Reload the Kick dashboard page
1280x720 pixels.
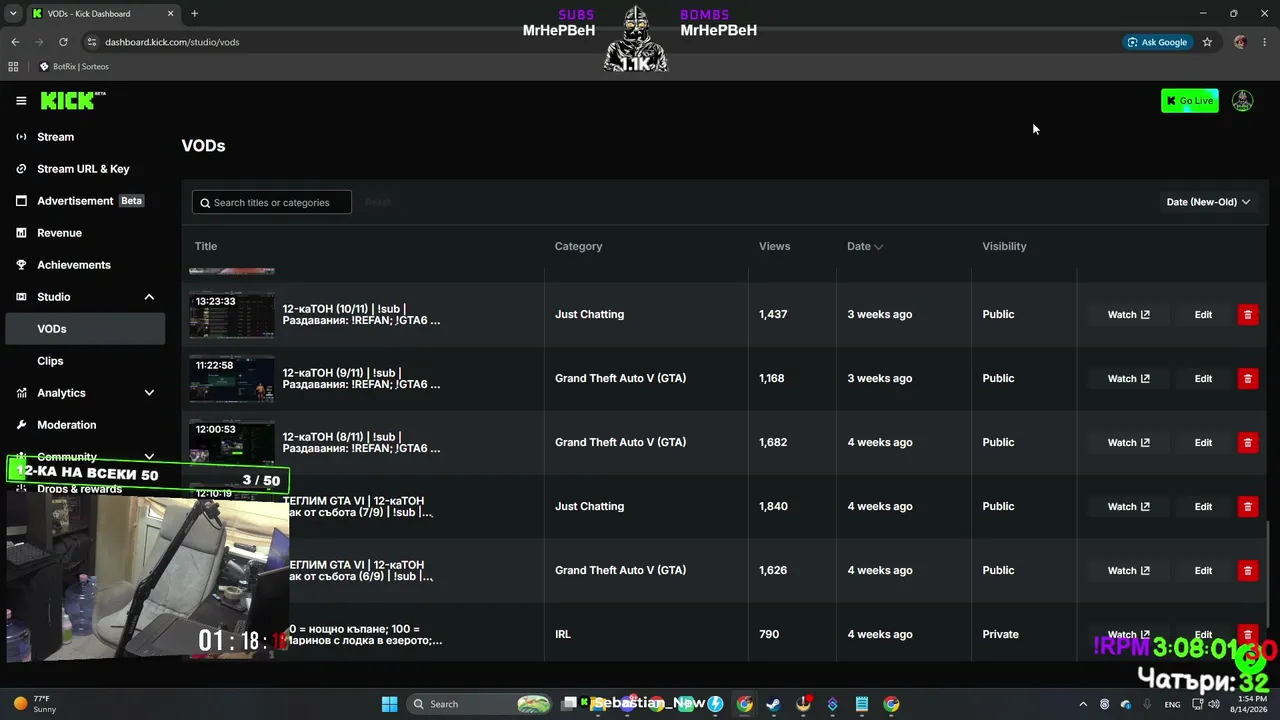(x=63, y=42)
